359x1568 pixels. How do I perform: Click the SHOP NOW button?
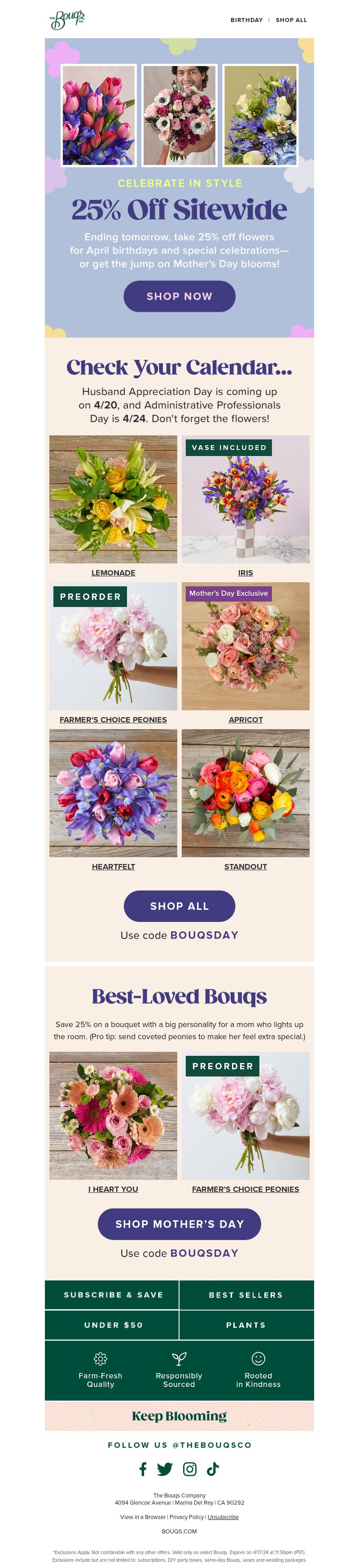[179, 296]
